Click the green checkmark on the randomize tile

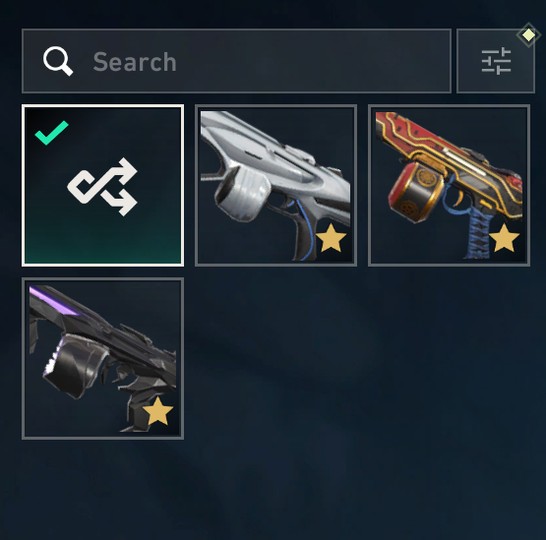click(x=52, y=132)
